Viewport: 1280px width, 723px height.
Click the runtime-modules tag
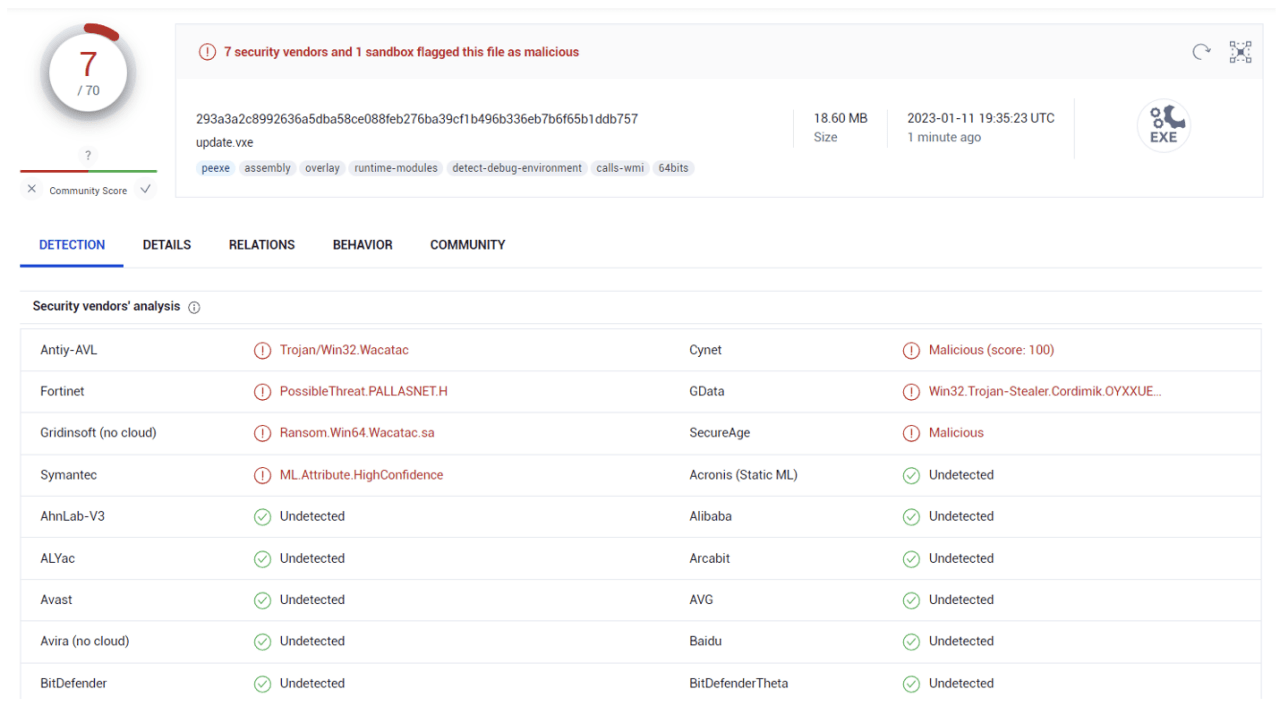coord(396,168)
